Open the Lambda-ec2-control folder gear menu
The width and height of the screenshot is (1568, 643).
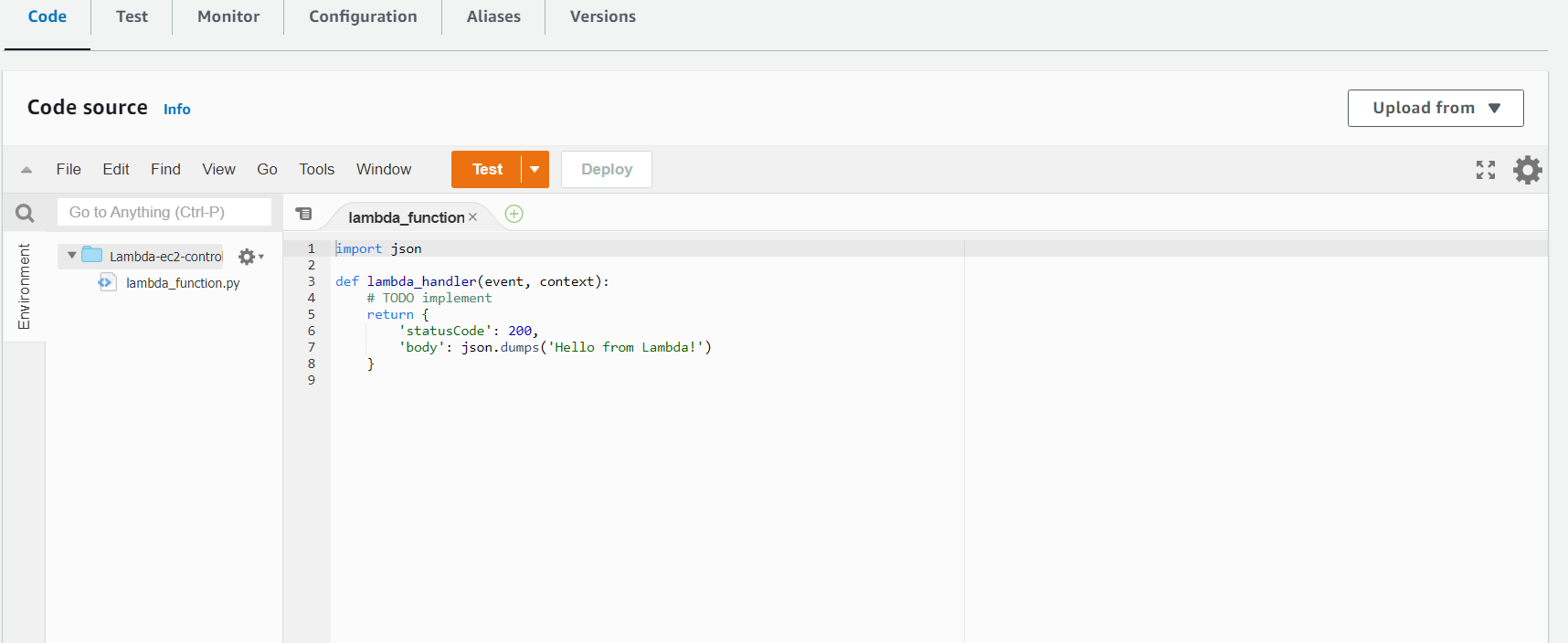pos(249,257)
